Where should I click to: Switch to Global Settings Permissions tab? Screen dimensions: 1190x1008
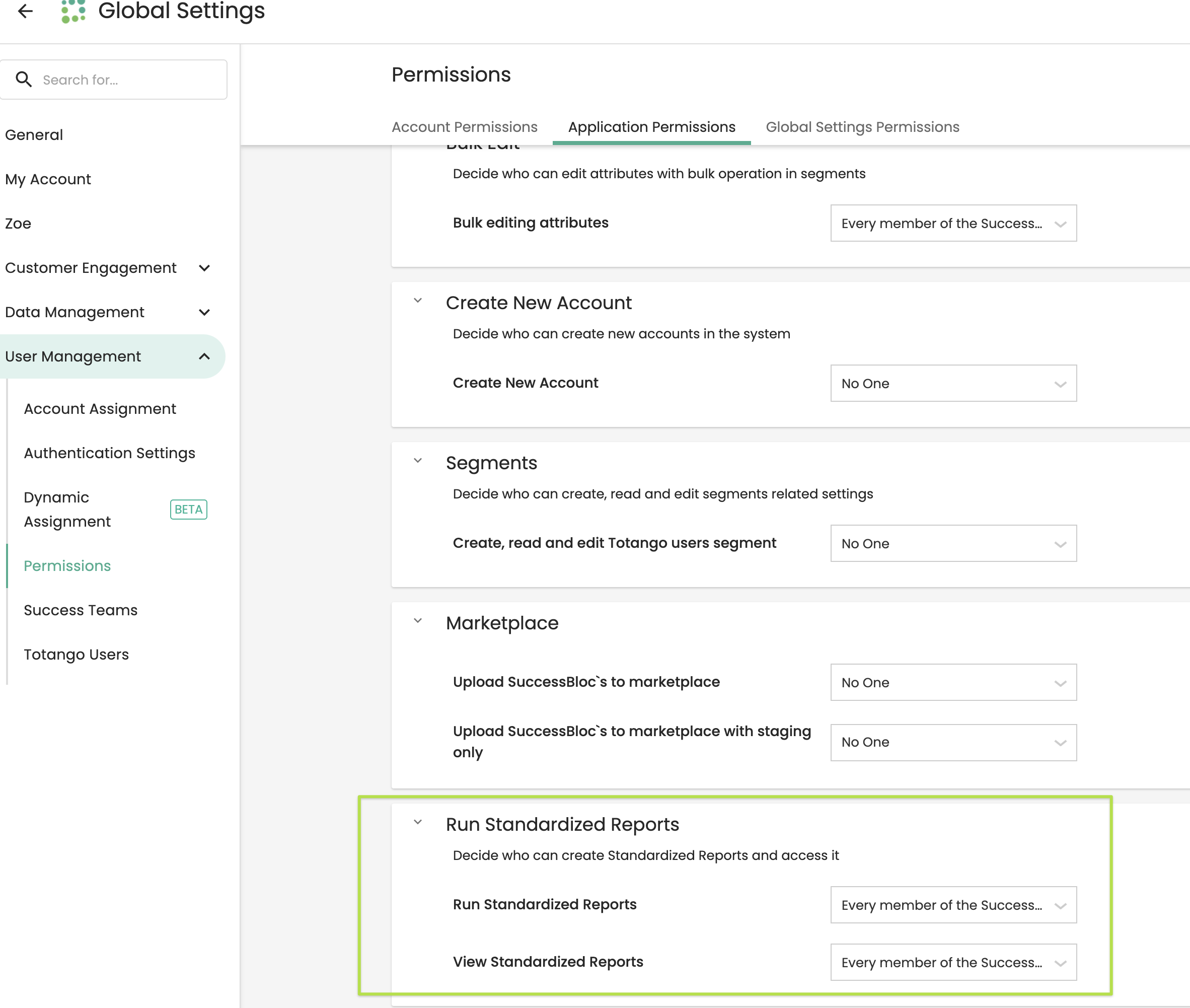(863, 127)
